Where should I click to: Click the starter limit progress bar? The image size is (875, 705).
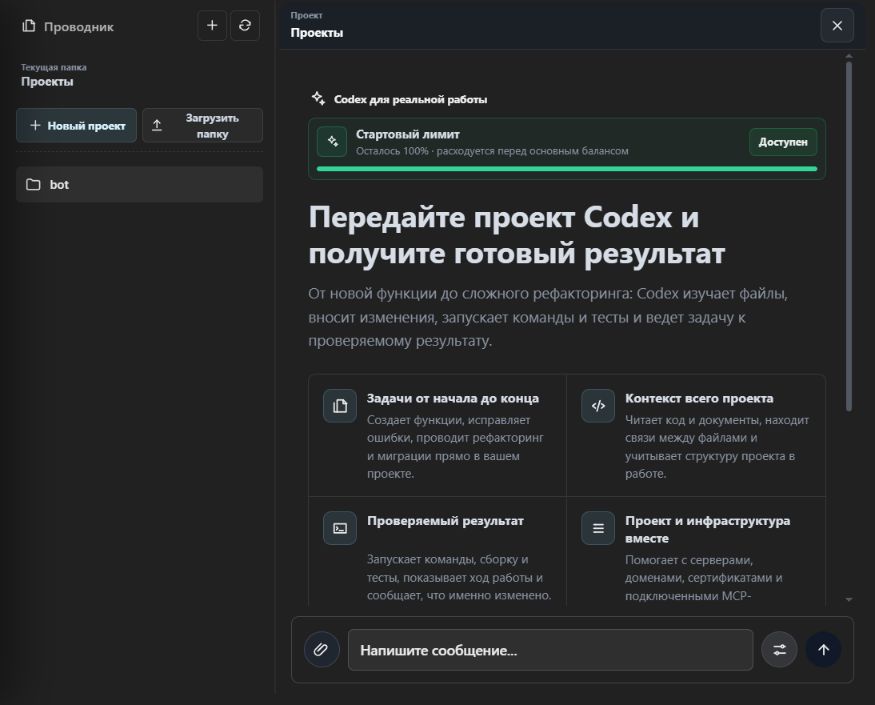[567, 169]
